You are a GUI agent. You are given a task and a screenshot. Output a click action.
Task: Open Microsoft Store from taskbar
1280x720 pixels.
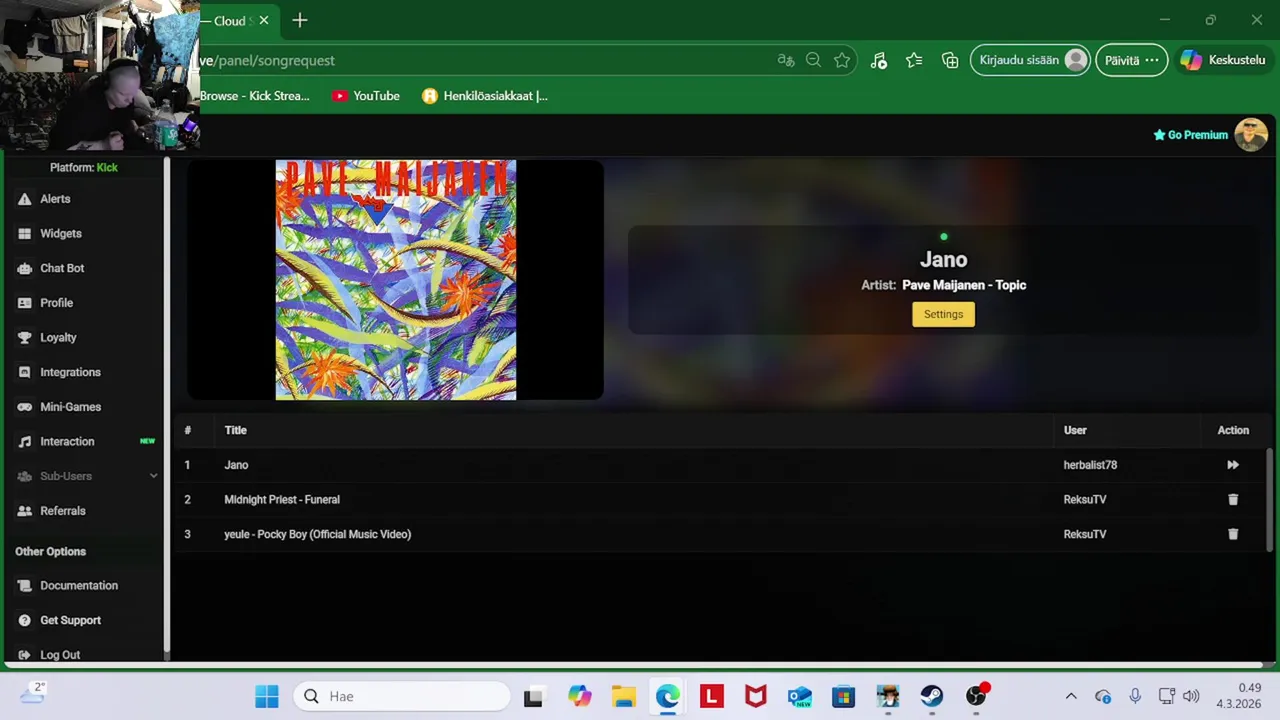[x=844, y=696]
